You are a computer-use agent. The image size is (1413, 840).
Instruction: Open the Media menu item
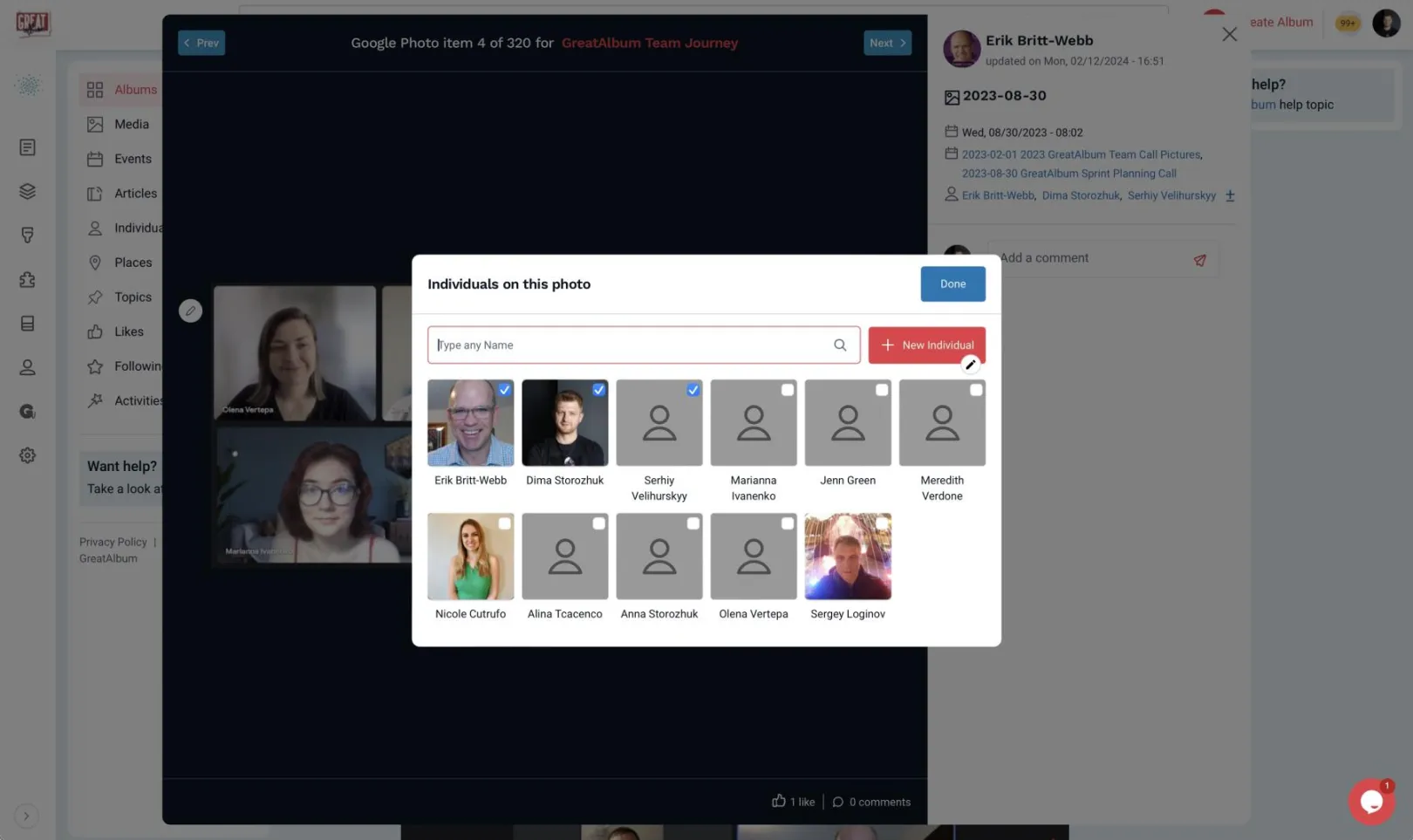(x=131, y=125)
